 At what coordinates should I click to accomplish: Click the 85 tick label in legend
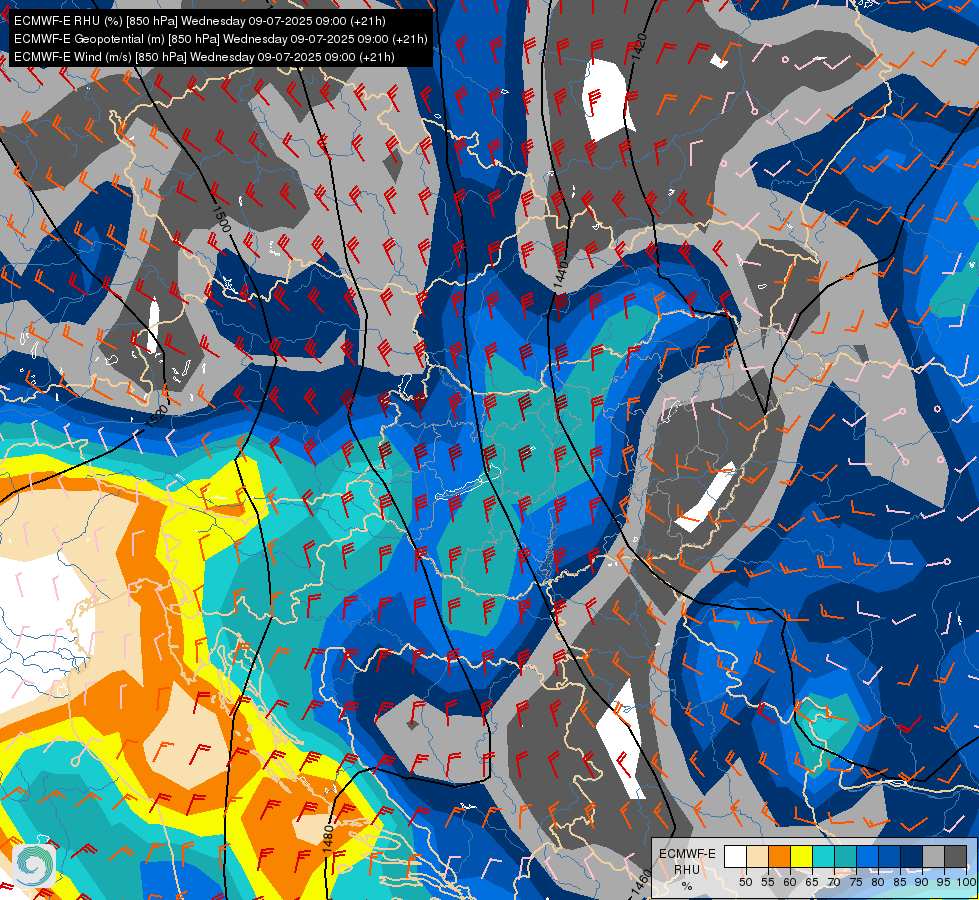click(x=900, y=882)
